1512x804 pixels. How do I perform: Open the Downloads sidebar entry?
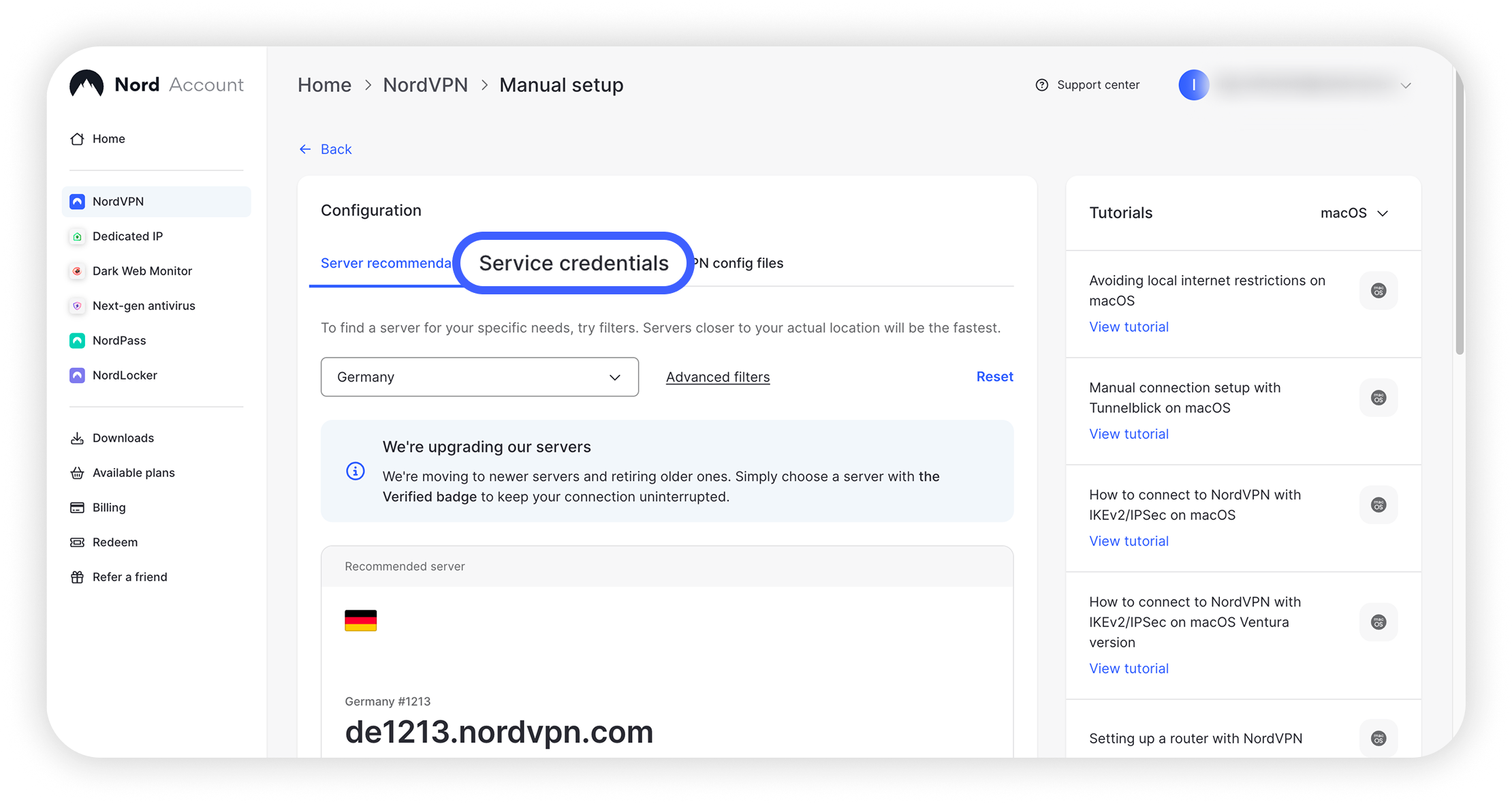tap(157, 438)
